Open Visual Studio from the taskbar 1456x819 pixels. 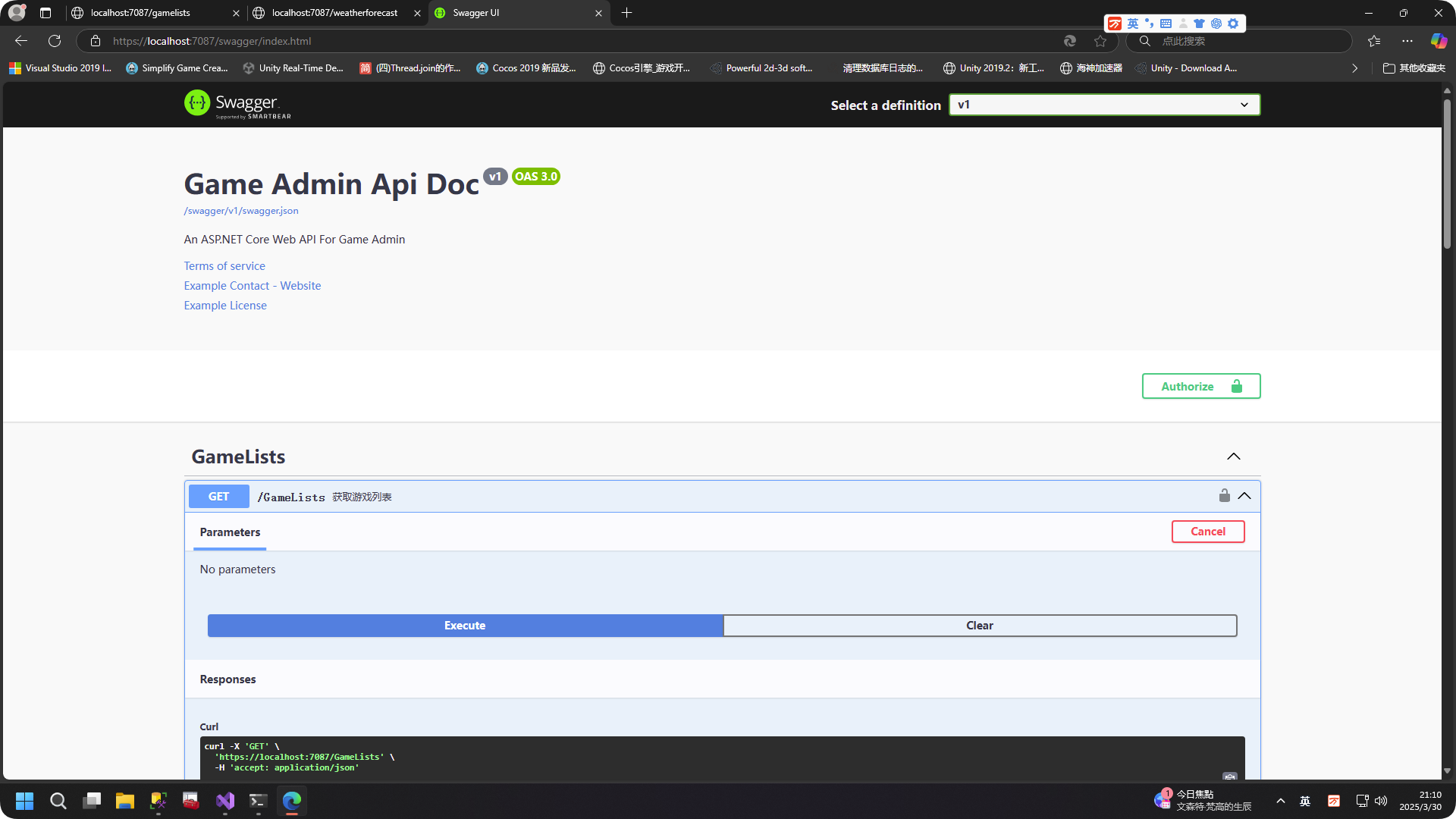pos(225,801)
